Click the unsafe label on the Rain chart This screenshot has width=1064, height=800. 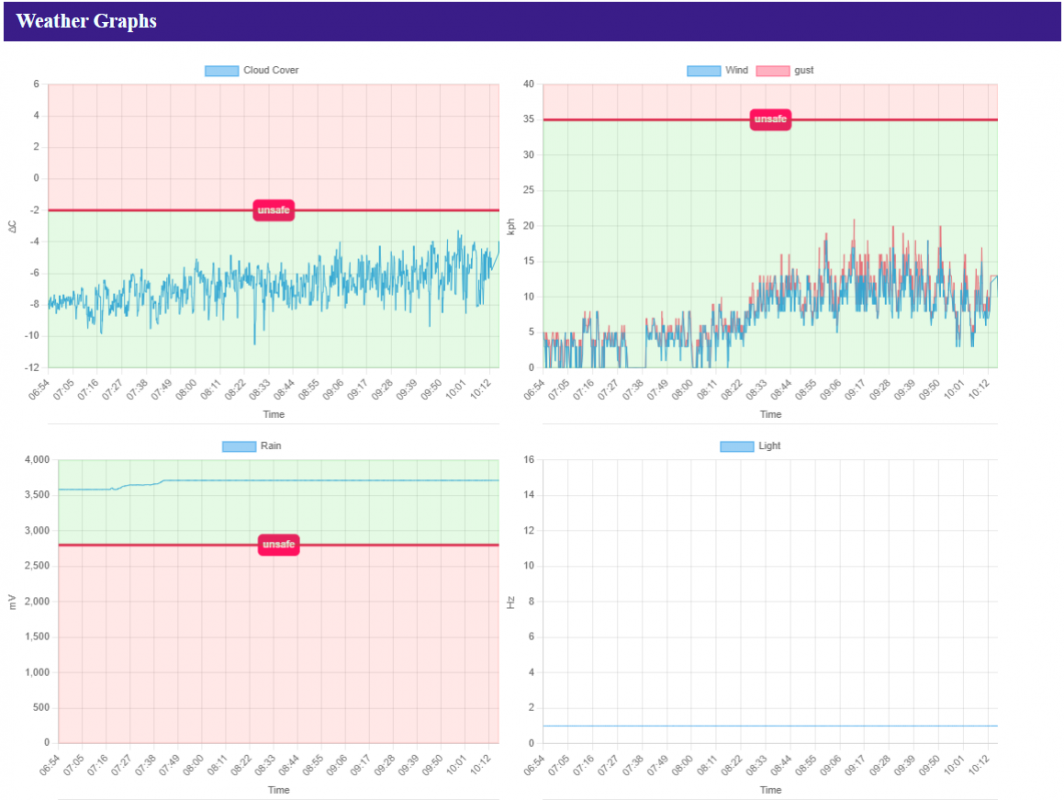(278, 545)
